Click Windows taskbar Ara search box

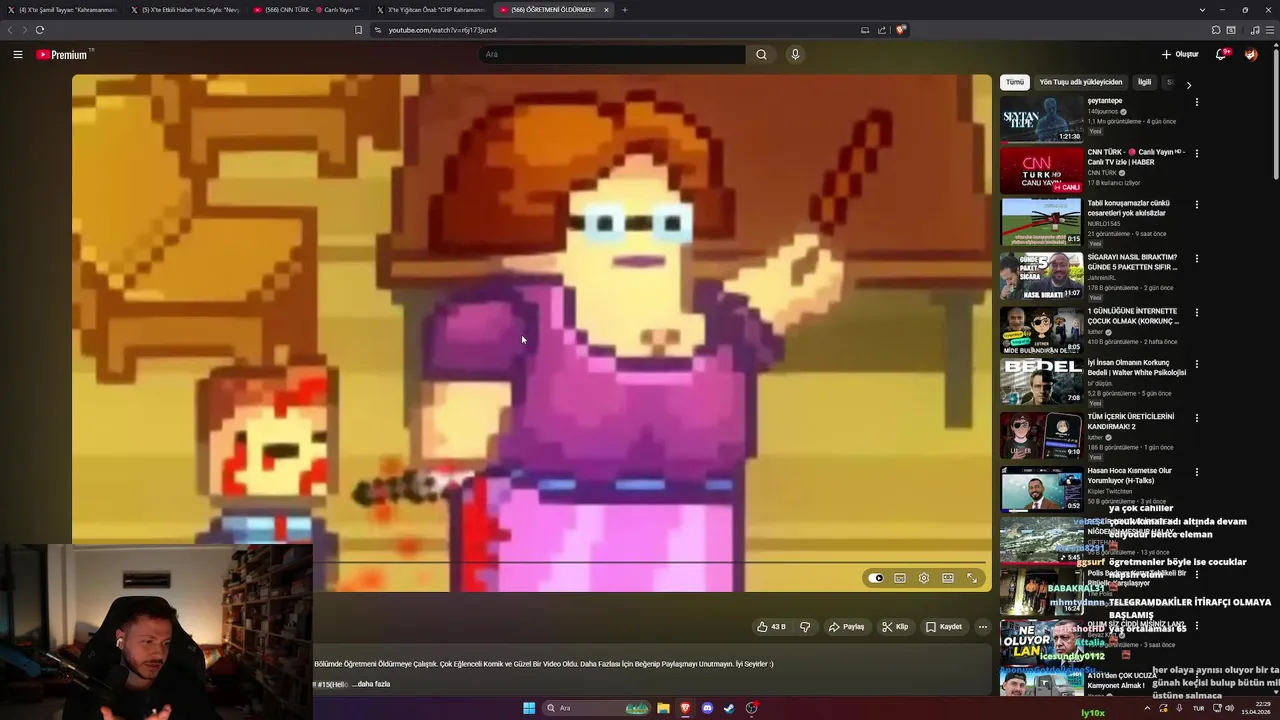(597, 708)
